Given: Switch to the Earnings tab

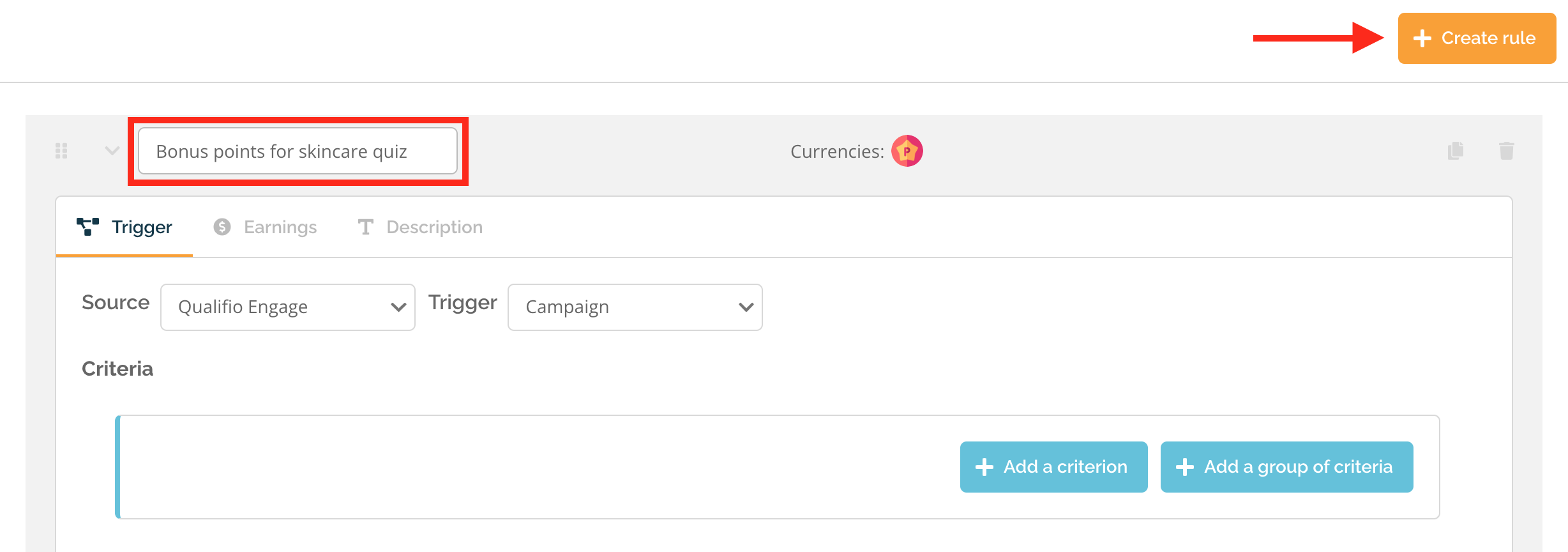Looking at the screenshot, I should point(265,227).
